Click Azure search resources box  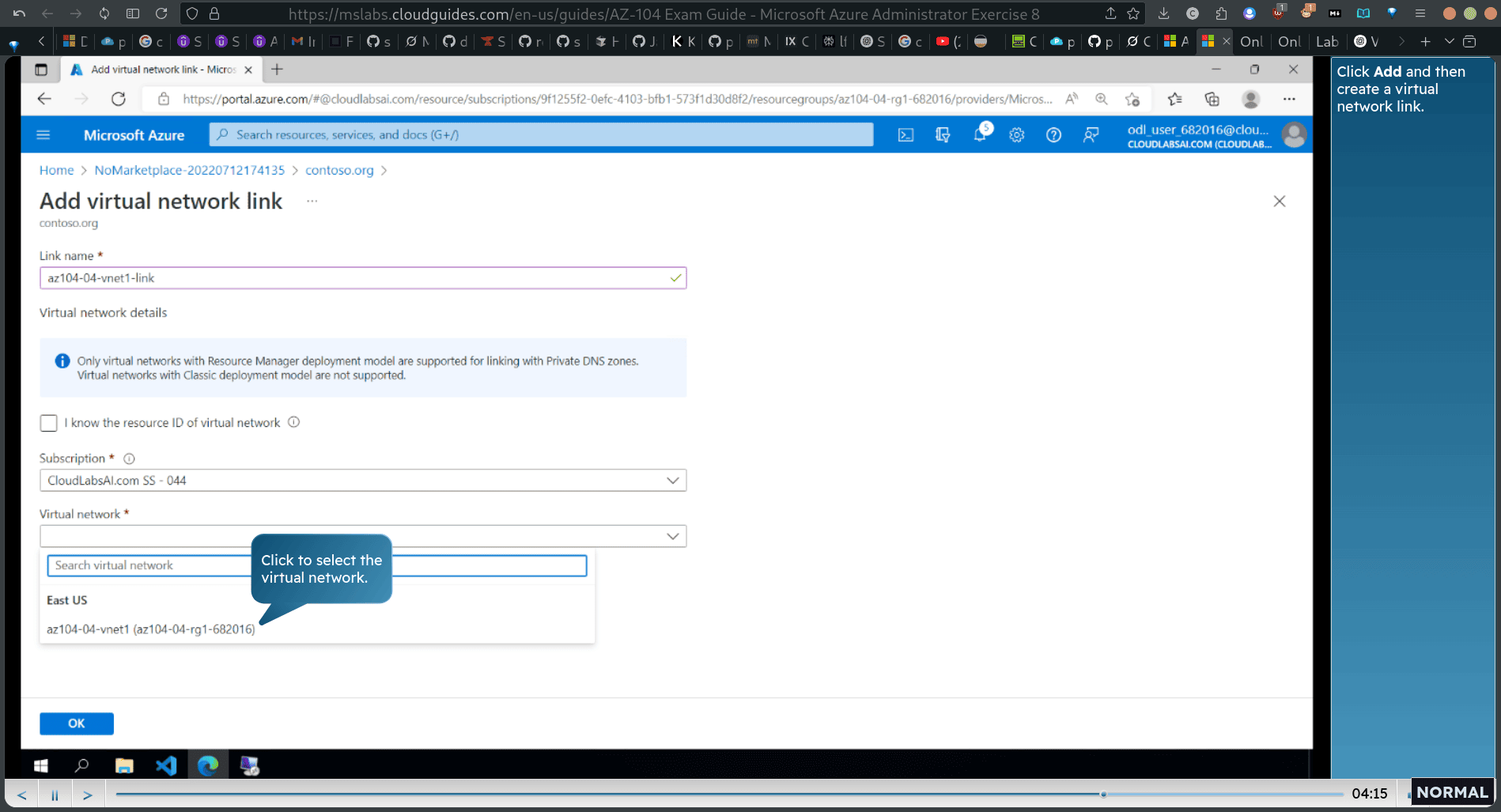541,135
